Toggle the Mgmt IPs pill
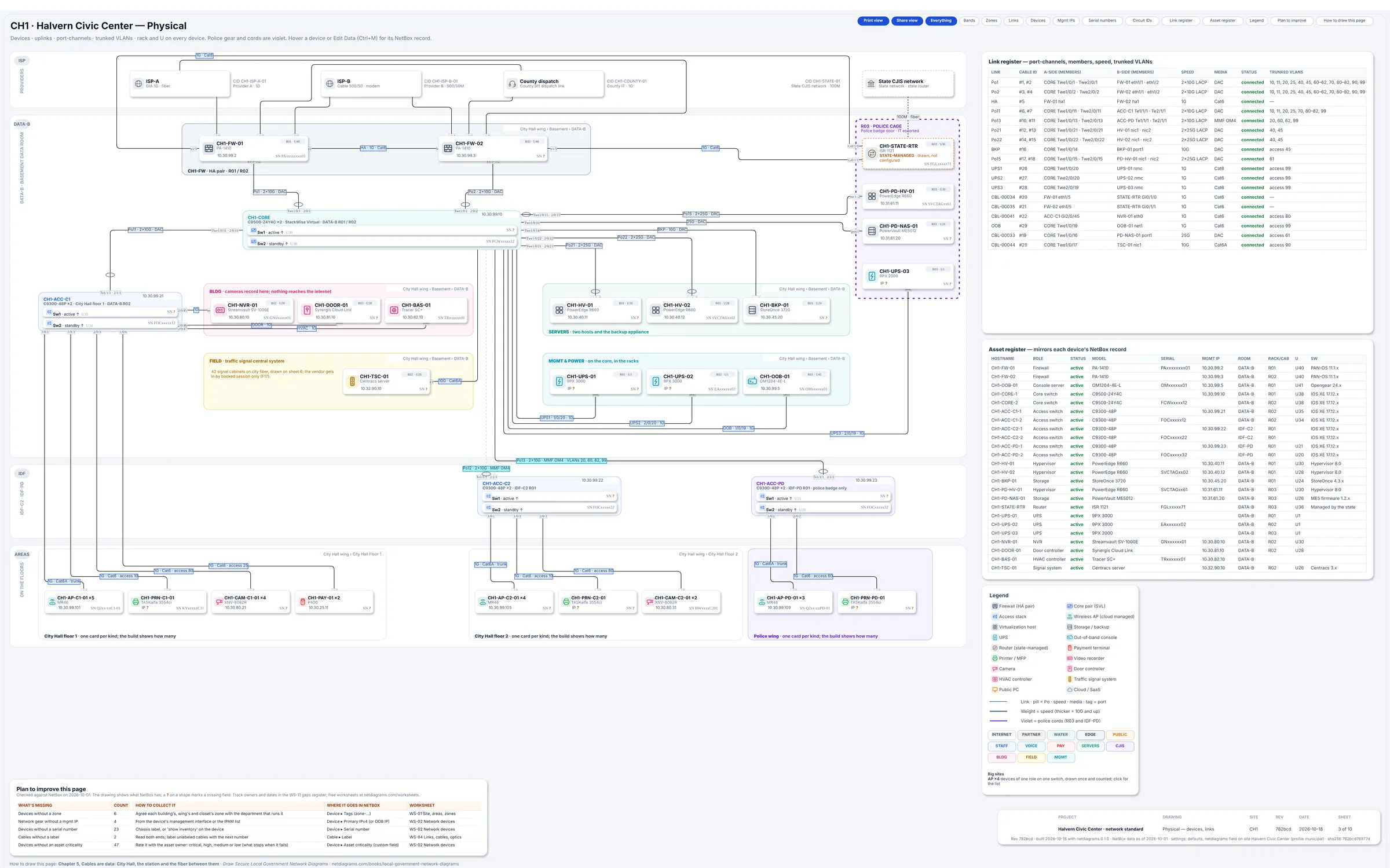 [x=1066, y=21]
